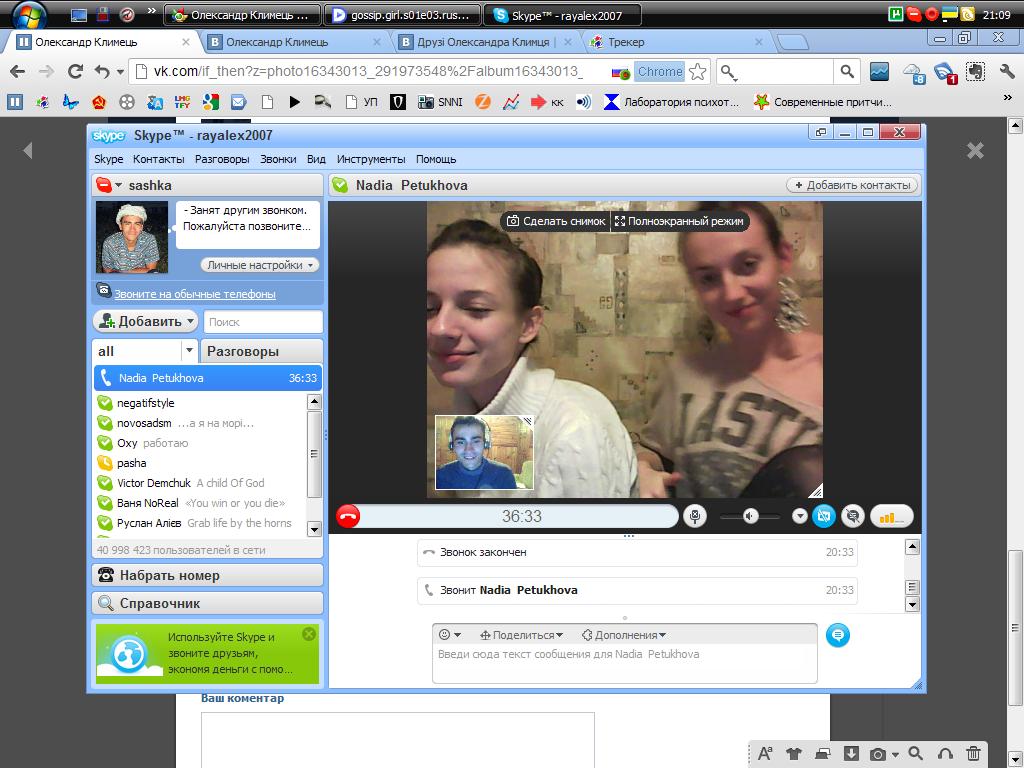This screenshot has width=1024, height=768.
Task: Click the trash icon in the bottom toolbar
Action: pos(973,753)
